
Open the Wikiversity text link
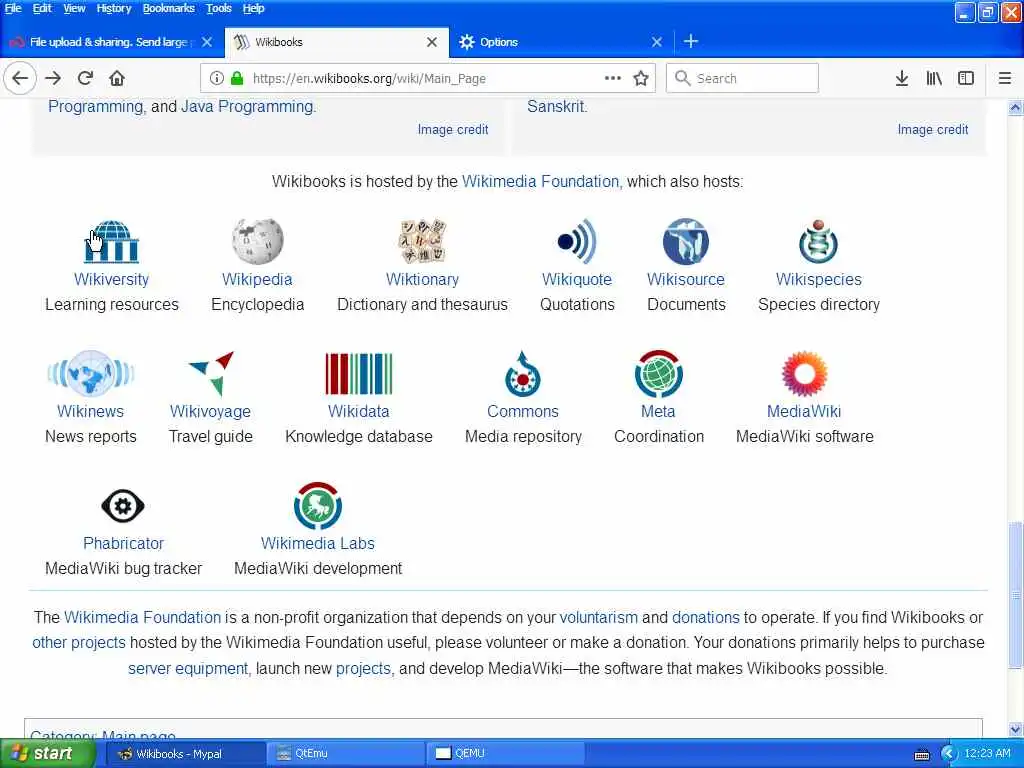(112, 280)
